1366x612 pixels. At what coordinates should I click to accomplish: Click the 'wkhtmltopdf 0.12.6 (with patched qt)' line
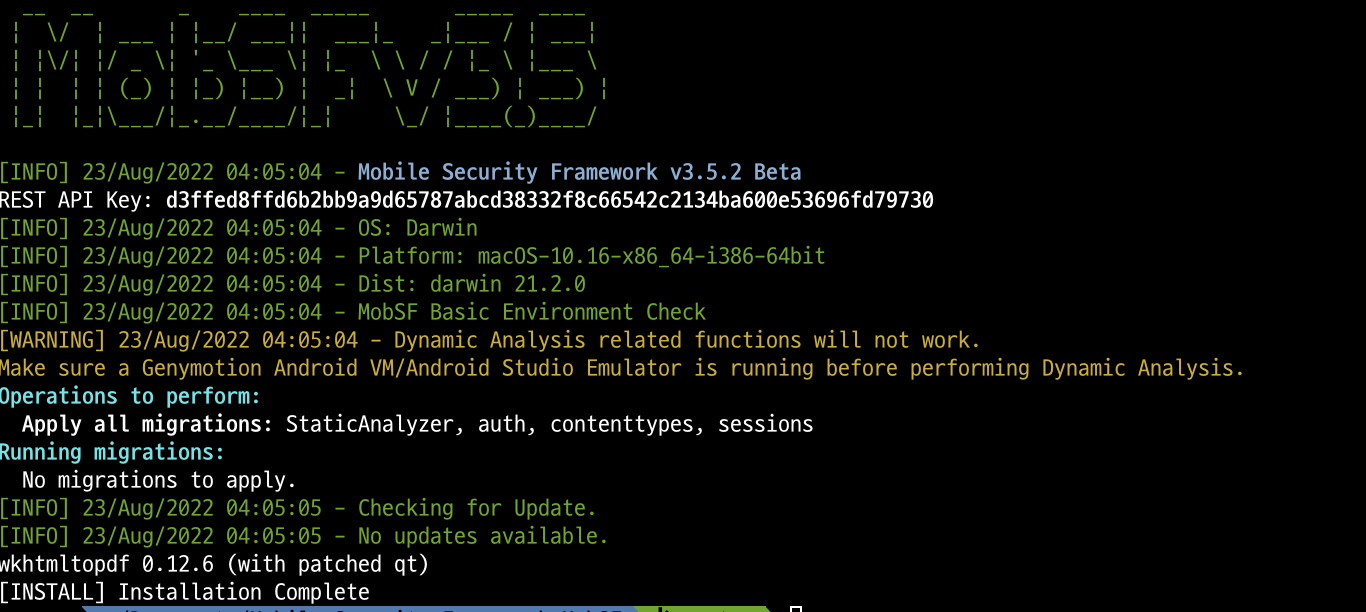click(x=214, y=564)
